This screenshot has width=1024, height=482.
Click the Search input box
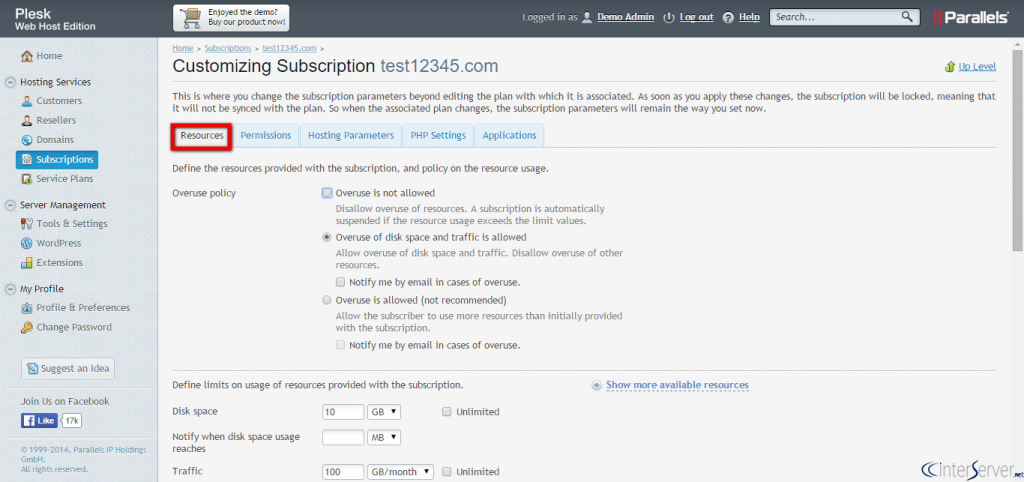[845, 18]
